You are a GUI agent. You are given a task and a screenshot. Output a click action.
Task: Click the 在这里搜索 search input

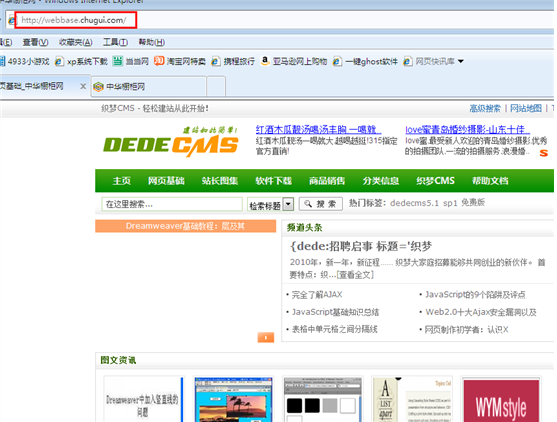[x=172, y=204]
